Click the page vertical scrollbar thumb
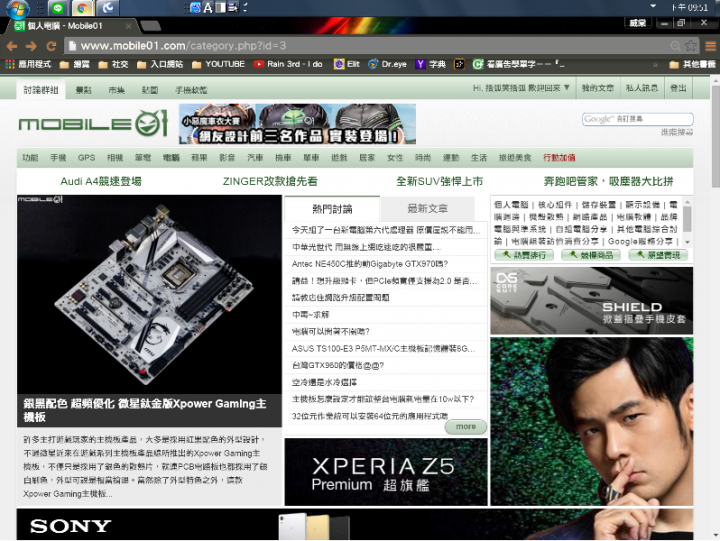The width and height of the screenshot is (720, 541). [715, 135]
